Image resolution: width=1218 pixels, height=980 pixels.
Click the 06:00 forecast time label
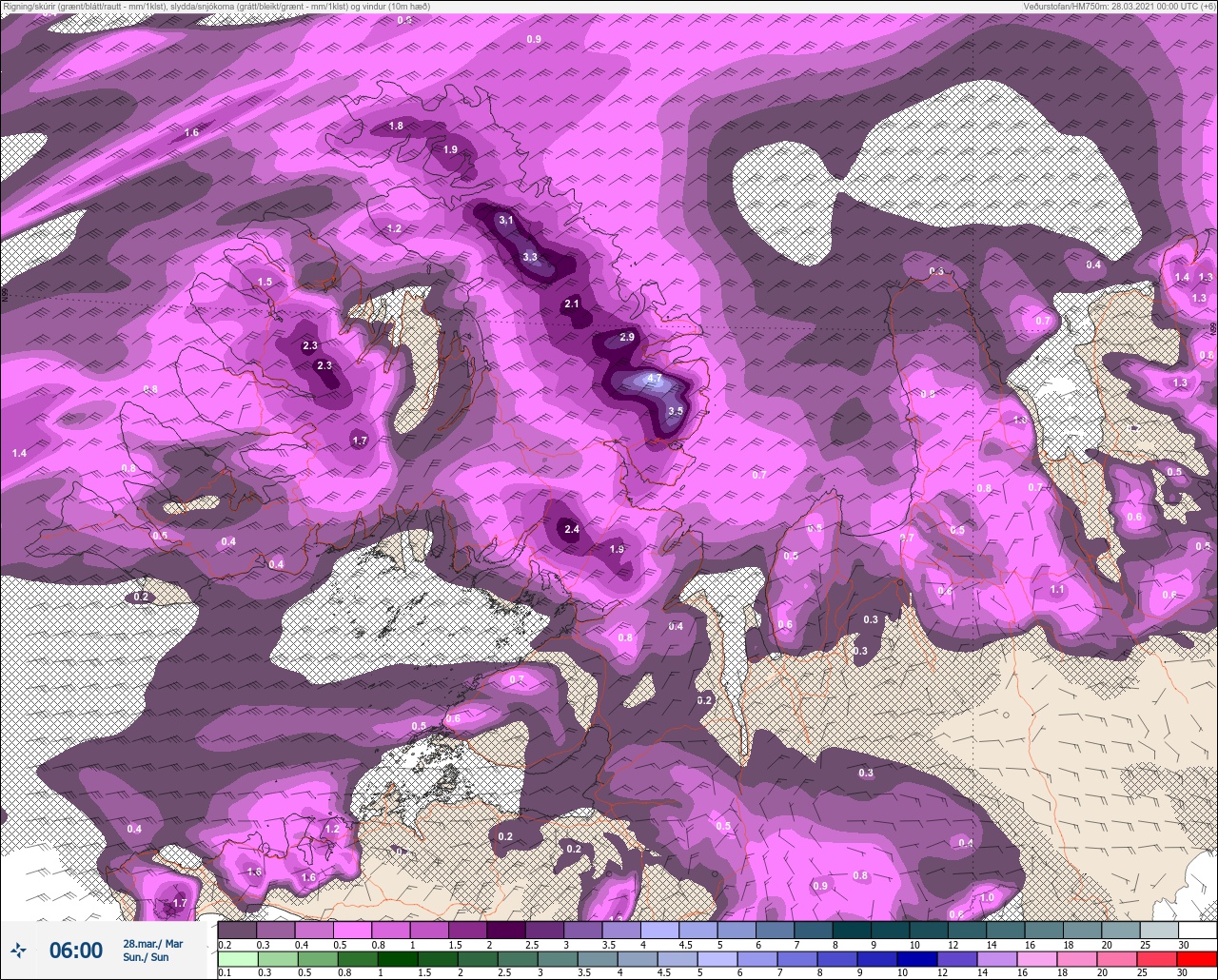75,951
